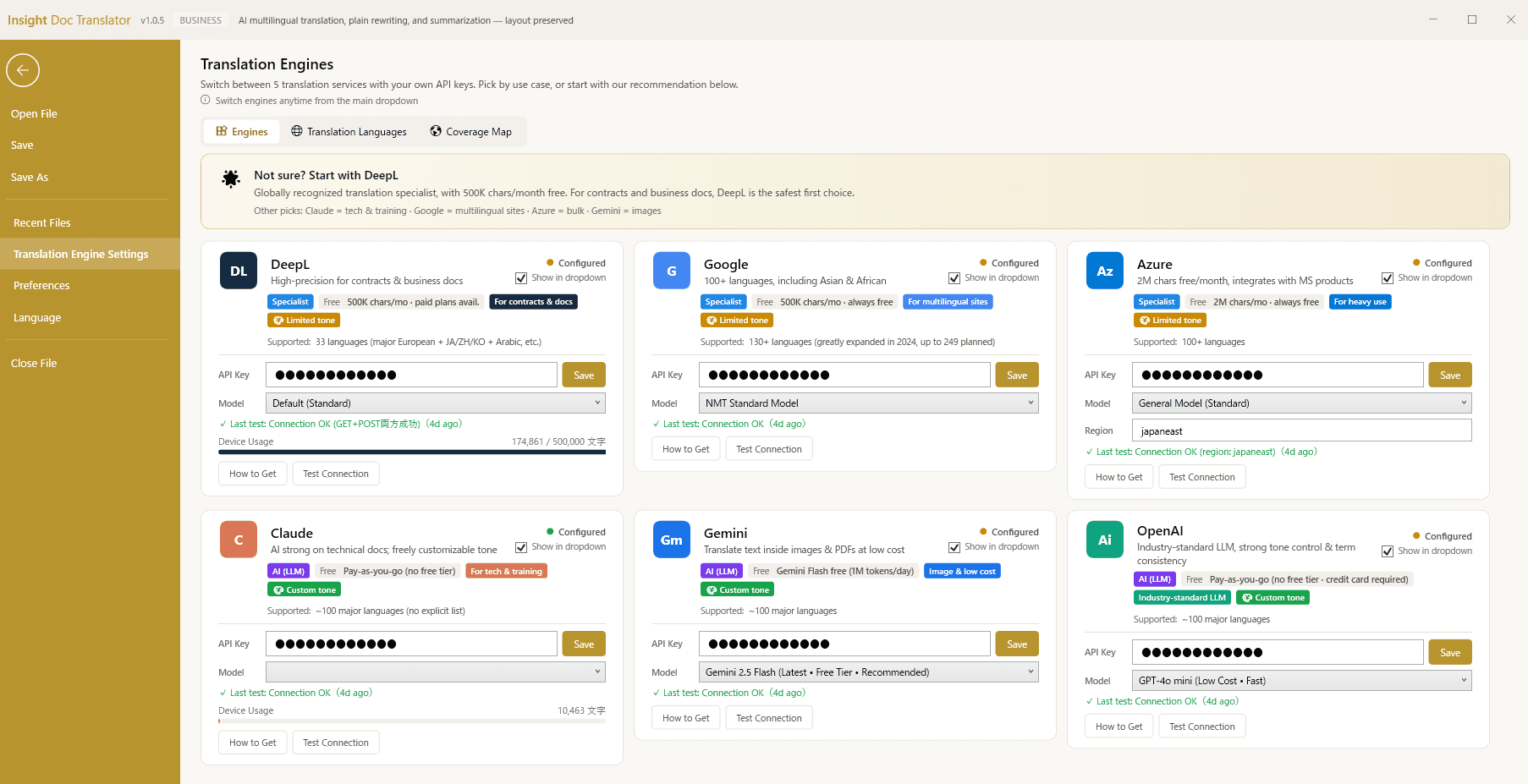Switch to the Engines tab
Screen dimensions: 1528x784
coord(242,132)
